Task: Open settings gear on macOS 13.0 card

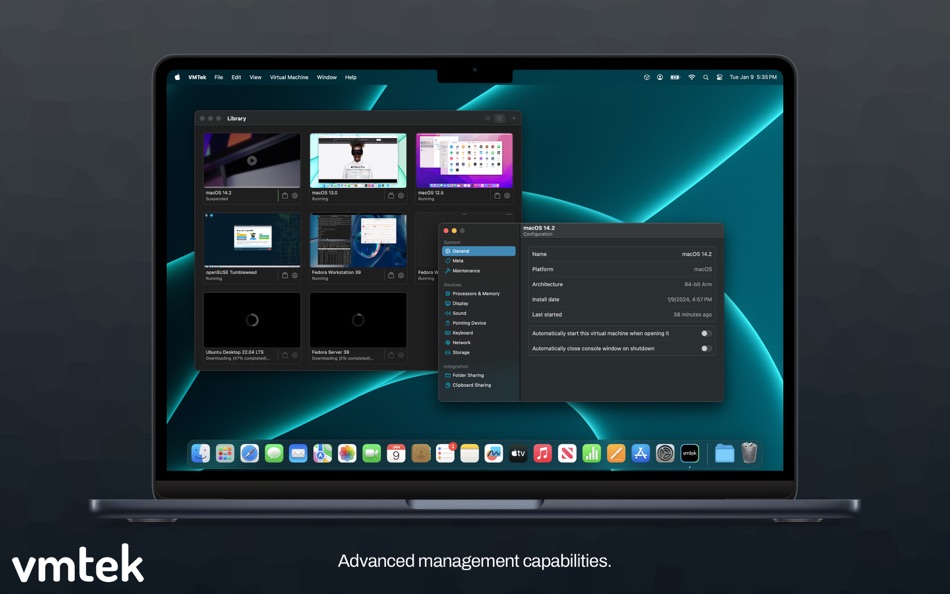Action: pyautogui.click(x=401, y=196)
